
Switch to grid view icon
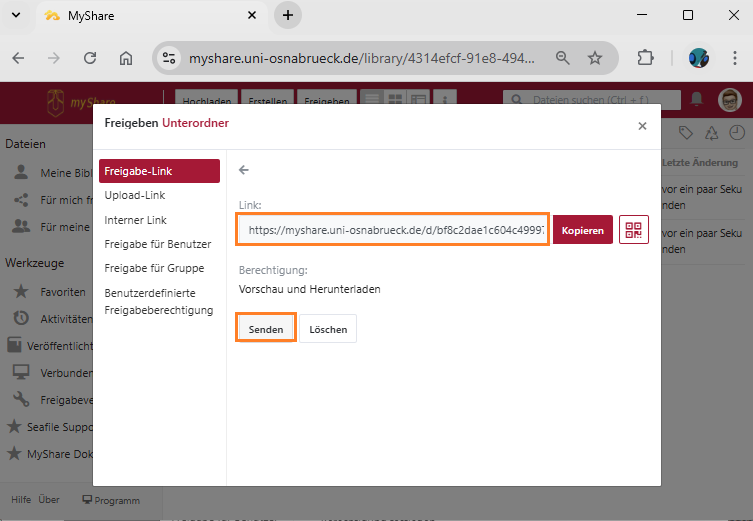coord(395,100)
